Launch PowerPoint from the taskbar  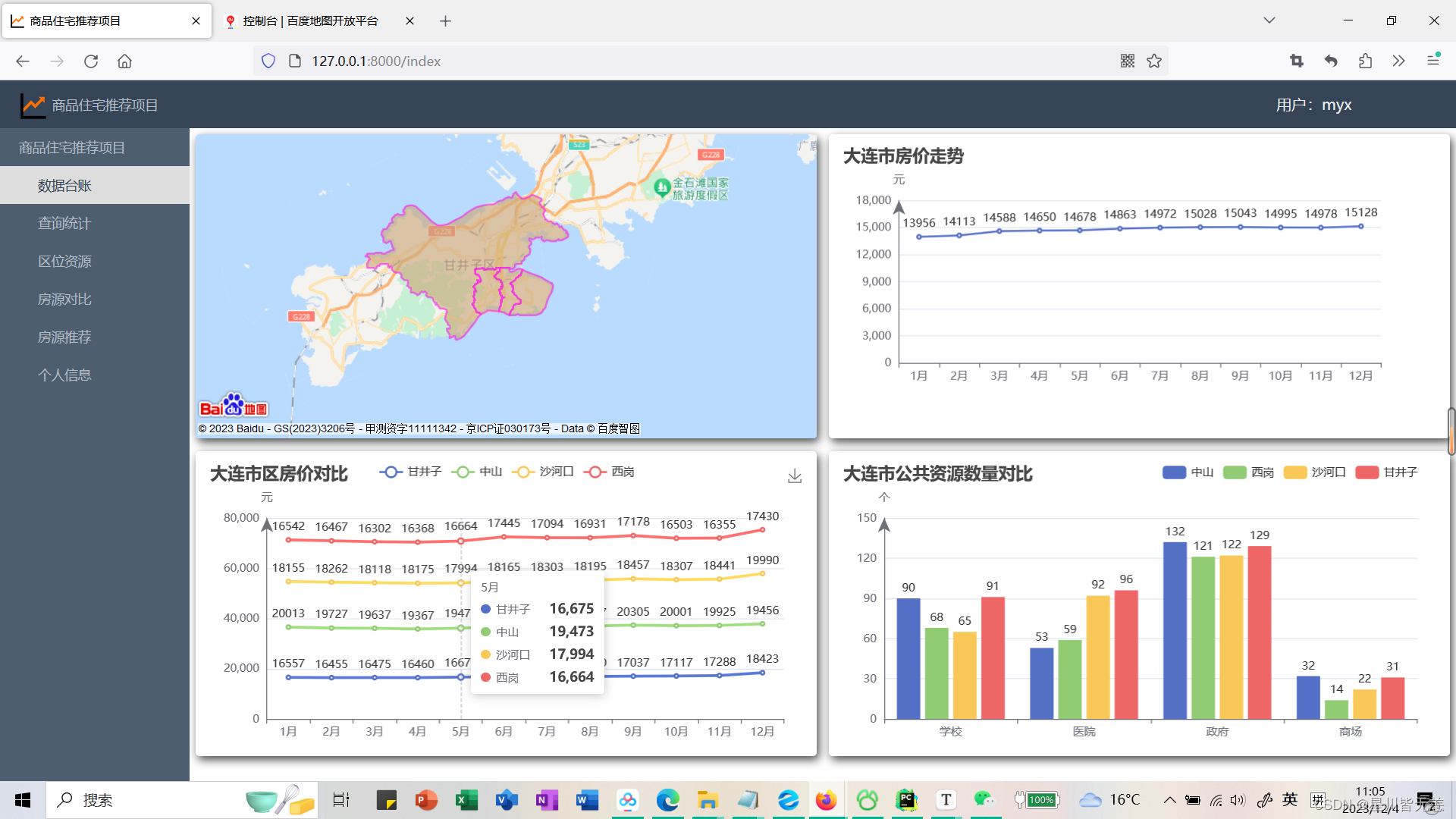click(426, 800)
